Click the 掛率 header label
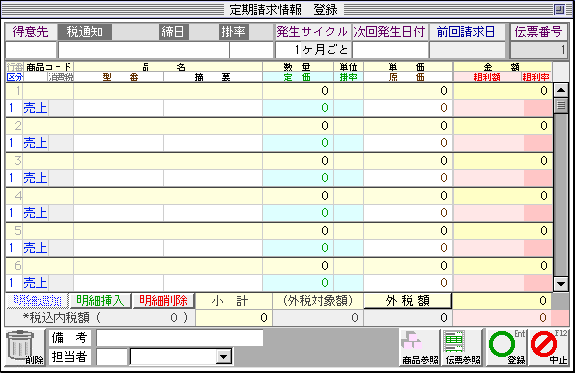Viewport: 575px width, 373px height. (x=233, y=32)
